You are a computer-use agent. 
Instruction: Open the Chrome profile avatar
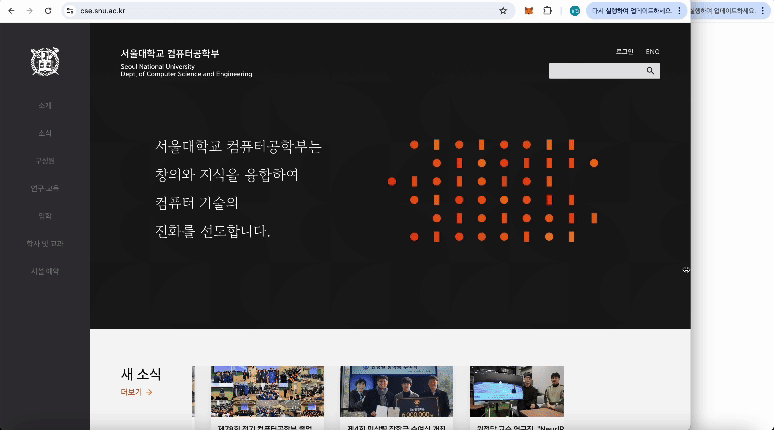click(575, 10)
